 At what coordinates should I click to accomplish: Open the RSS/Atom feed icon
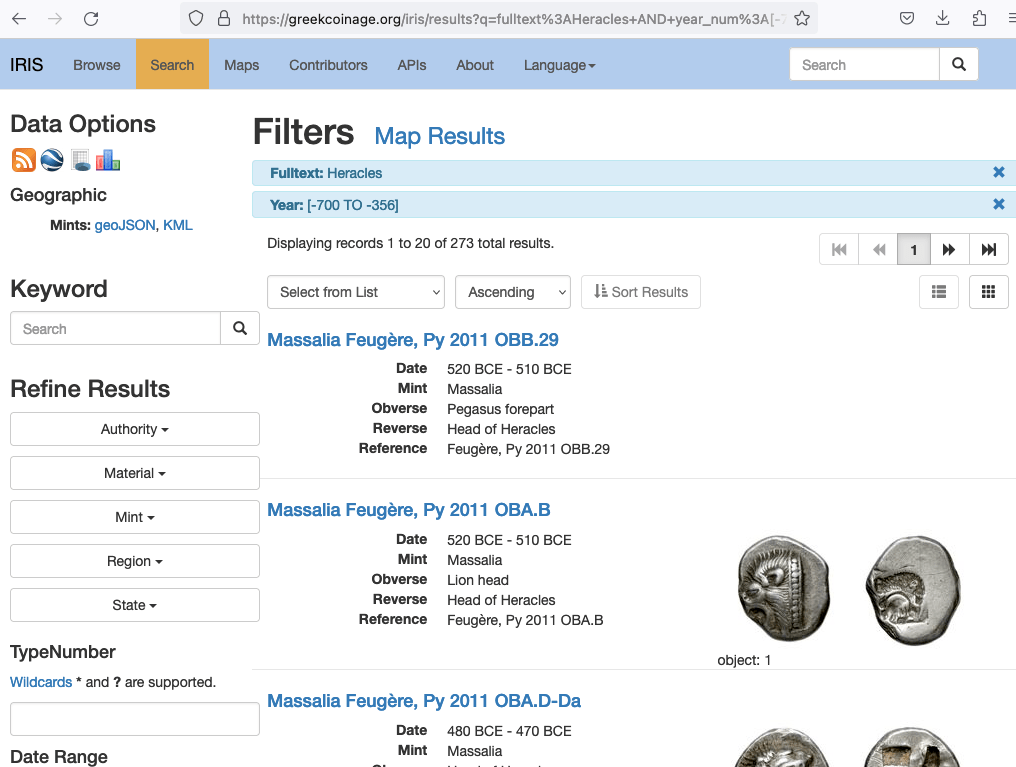click(x=23, y=160)
